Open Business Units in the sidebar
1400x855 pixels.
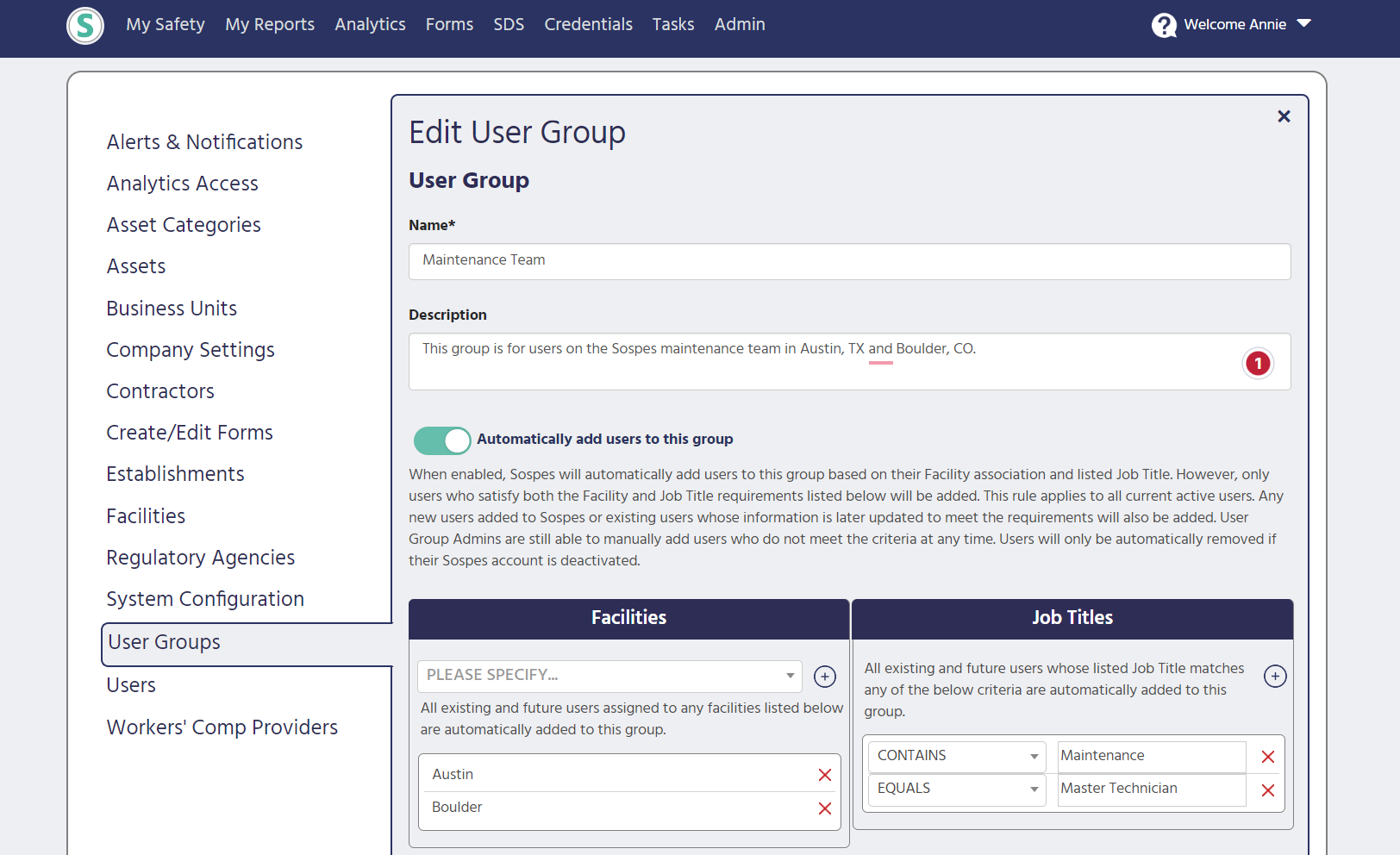pyautogui.click(x=172, y=309)
